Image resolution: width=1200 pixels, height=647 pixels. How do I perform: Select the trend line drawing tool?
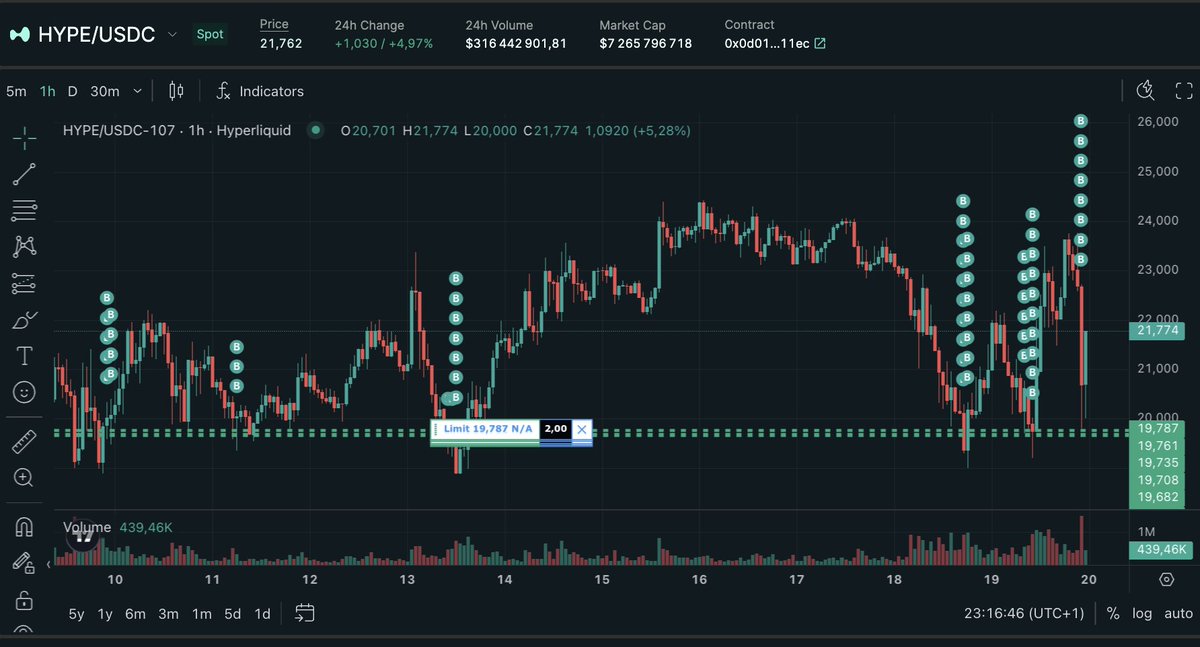(x=24, y=174)
